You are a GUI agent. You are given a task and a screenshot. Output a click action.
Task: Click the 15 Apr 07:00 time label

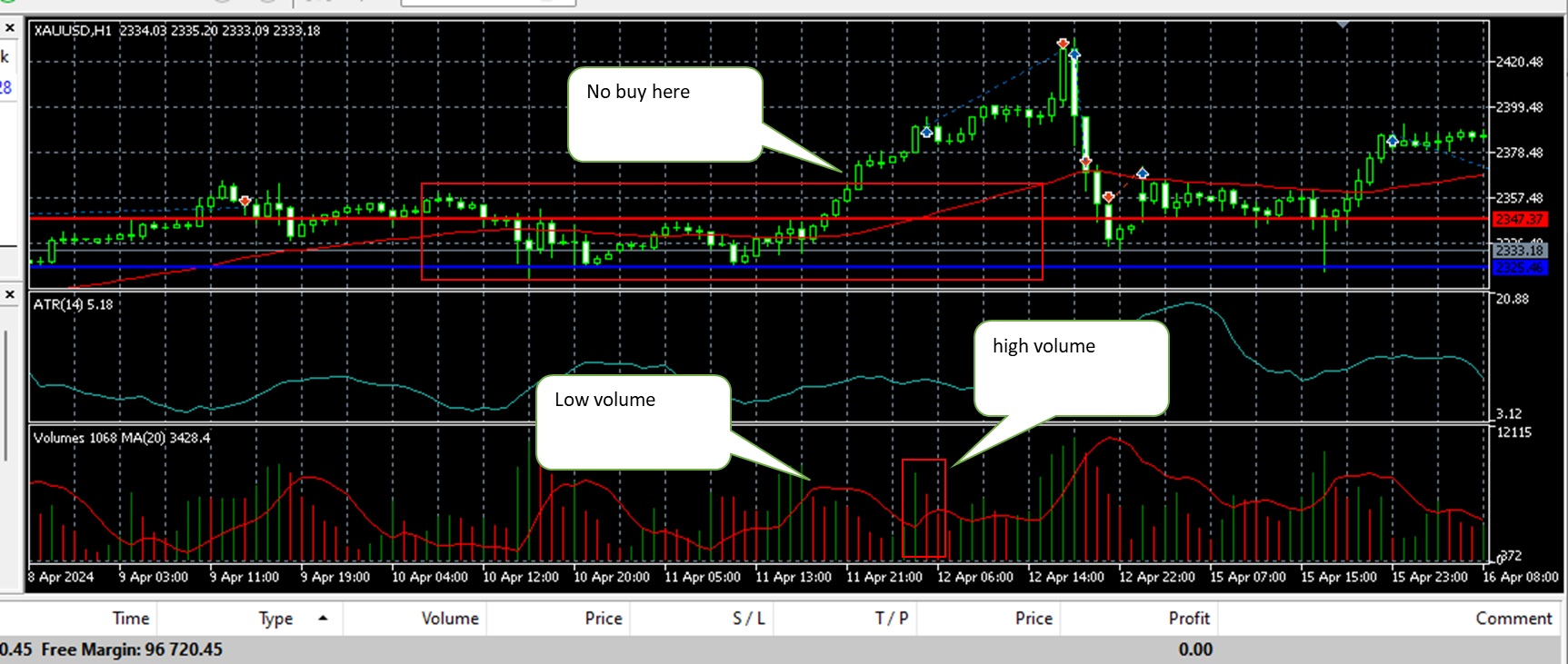(x=1248, y=577)
